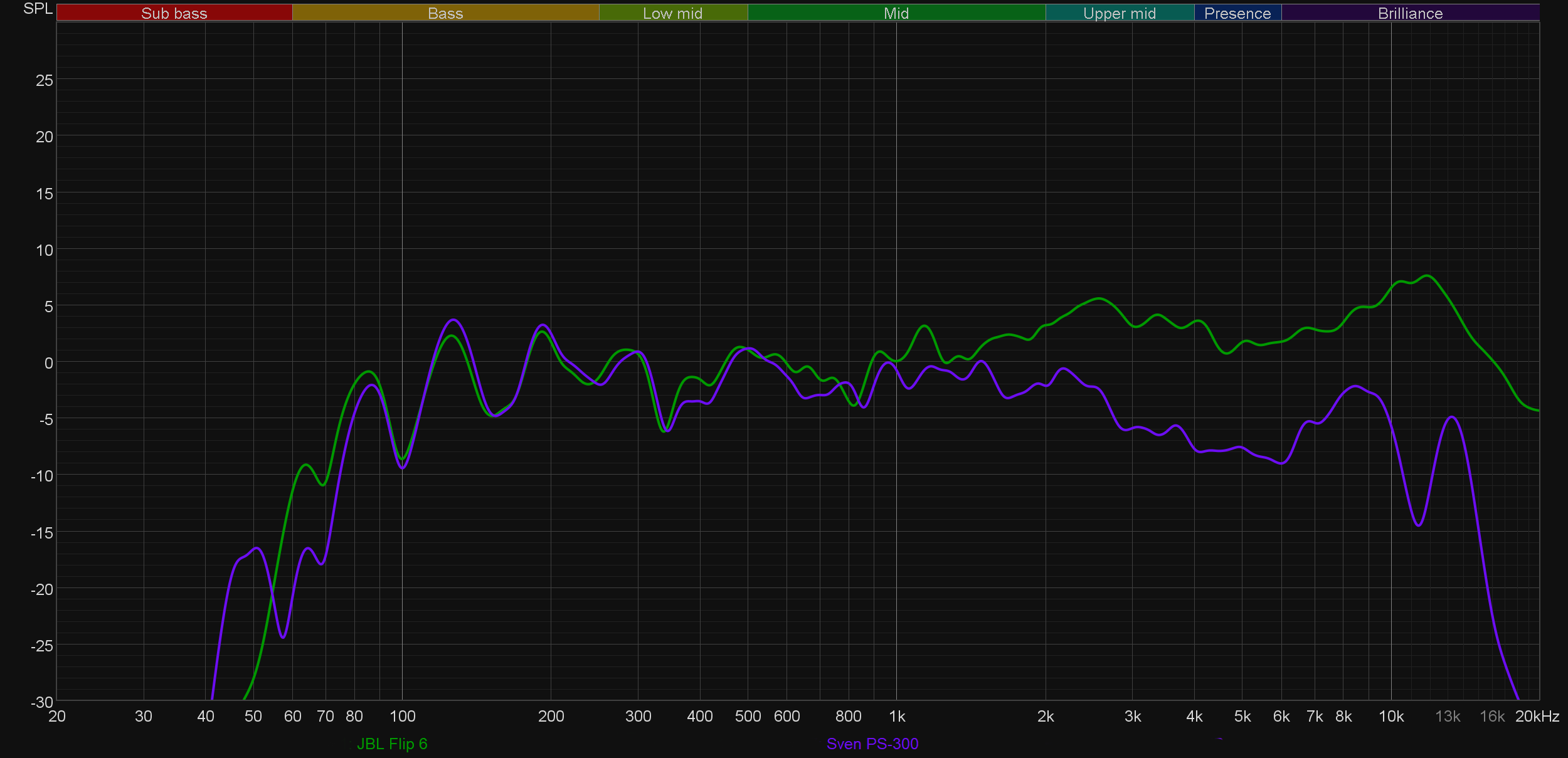Toggle the JBL Flip 6 legend entry
This screenshot has width=1568, height=758.
coord(391,744)
